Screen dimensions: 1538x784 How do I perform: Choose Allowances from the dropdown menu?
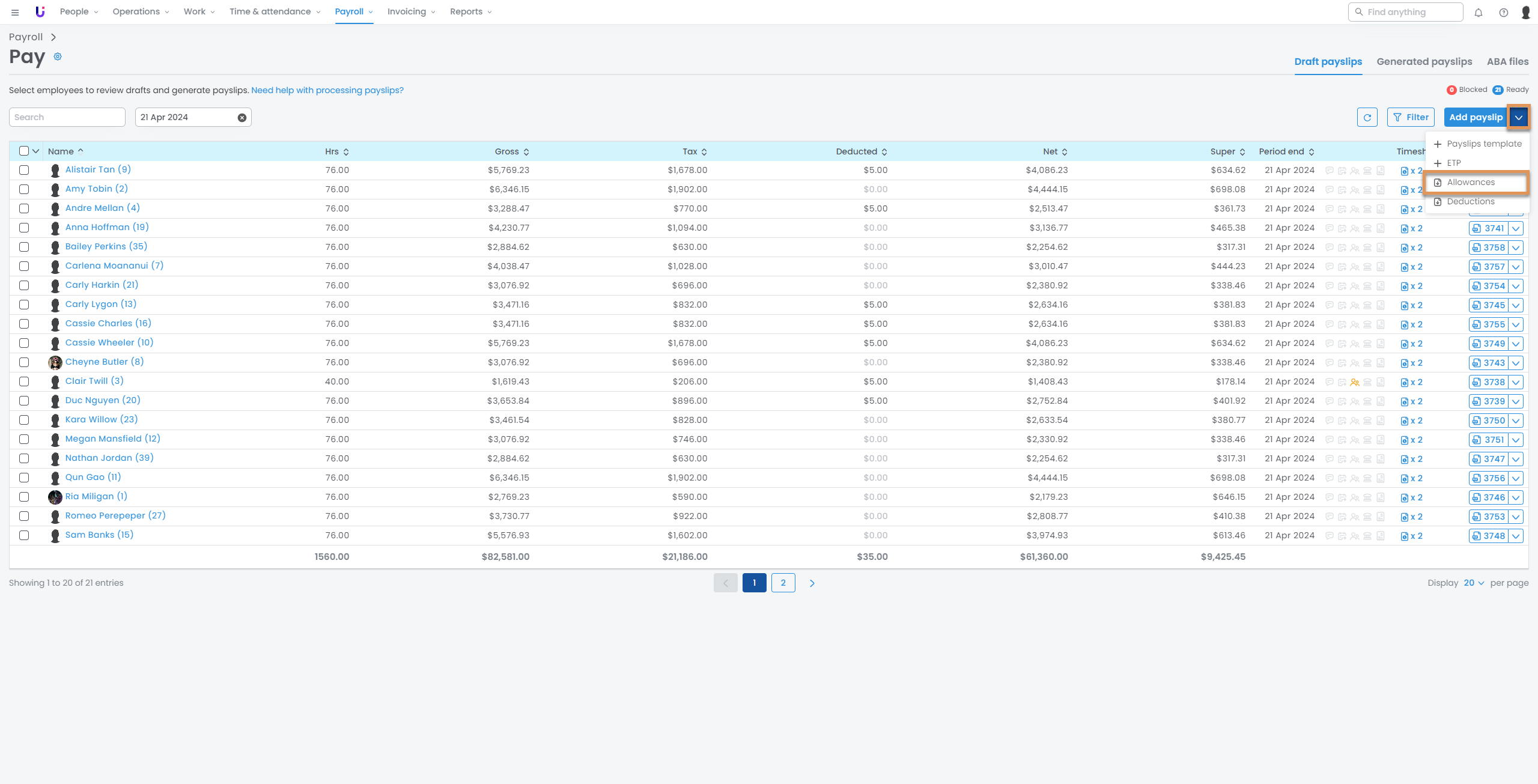click(1470, 182)
